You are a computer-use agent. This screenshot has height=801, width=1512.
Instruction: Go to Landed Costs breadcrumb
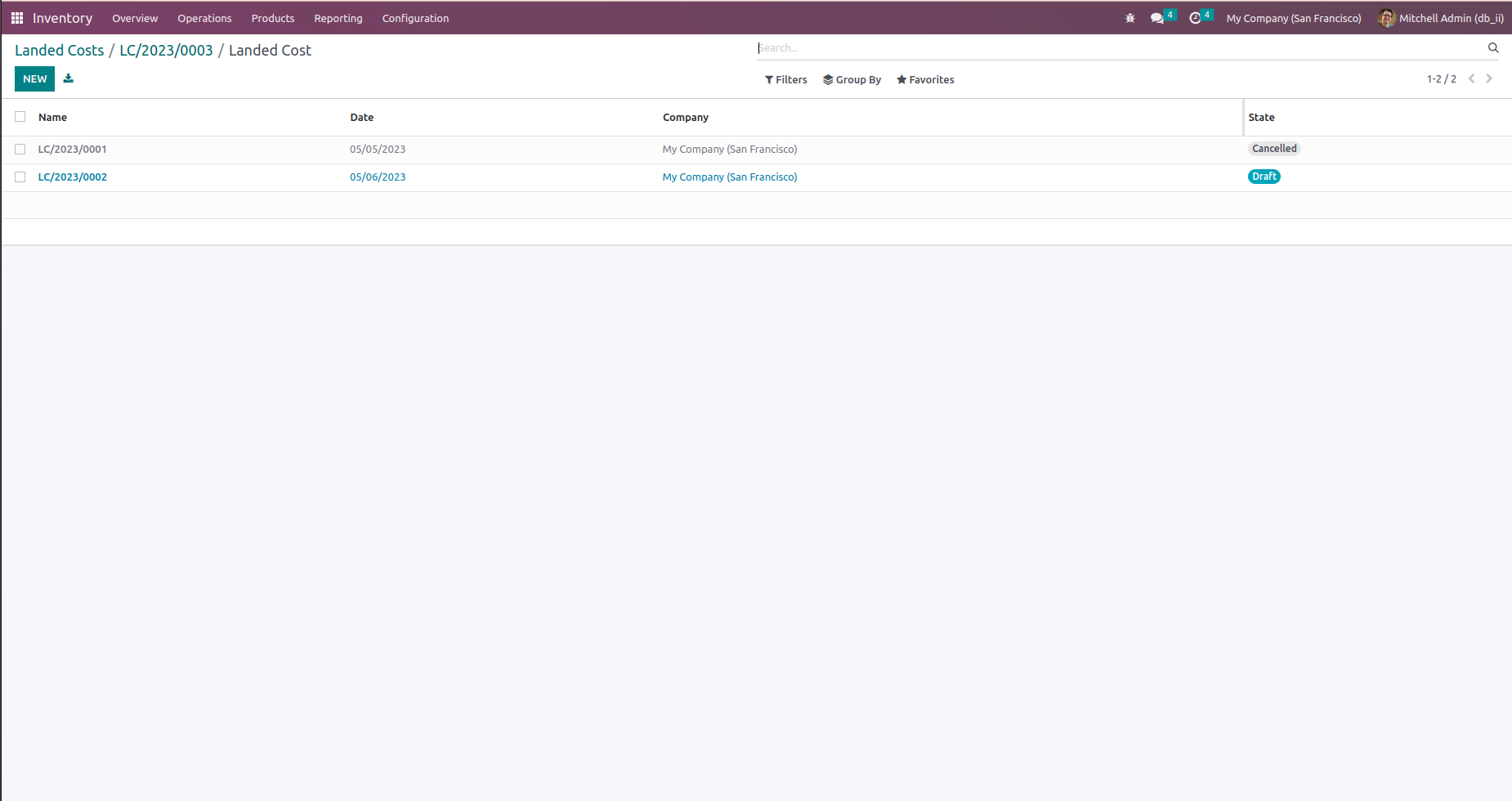tap(60, 50)
